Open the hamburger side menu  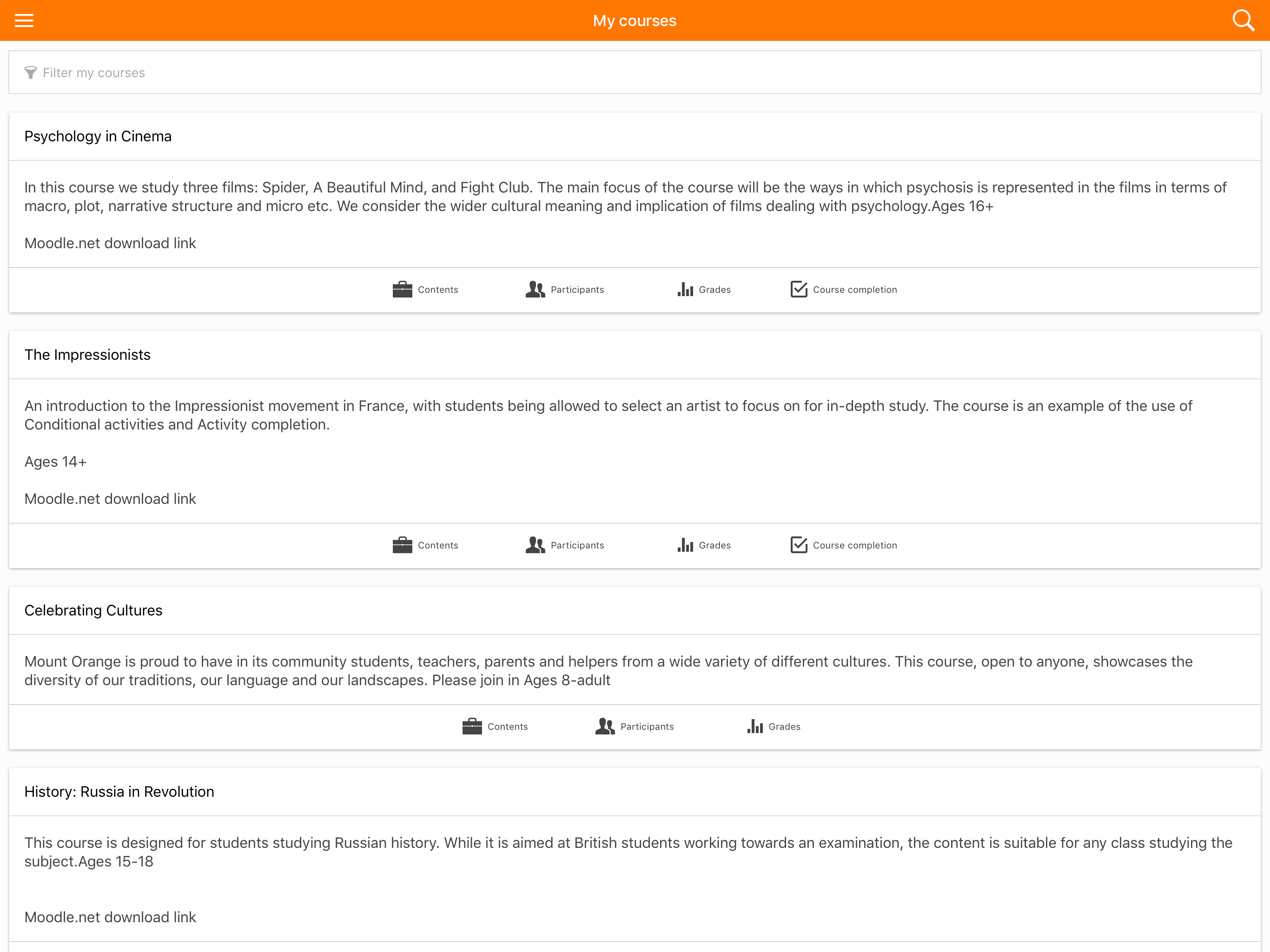[x=24, y=20]
